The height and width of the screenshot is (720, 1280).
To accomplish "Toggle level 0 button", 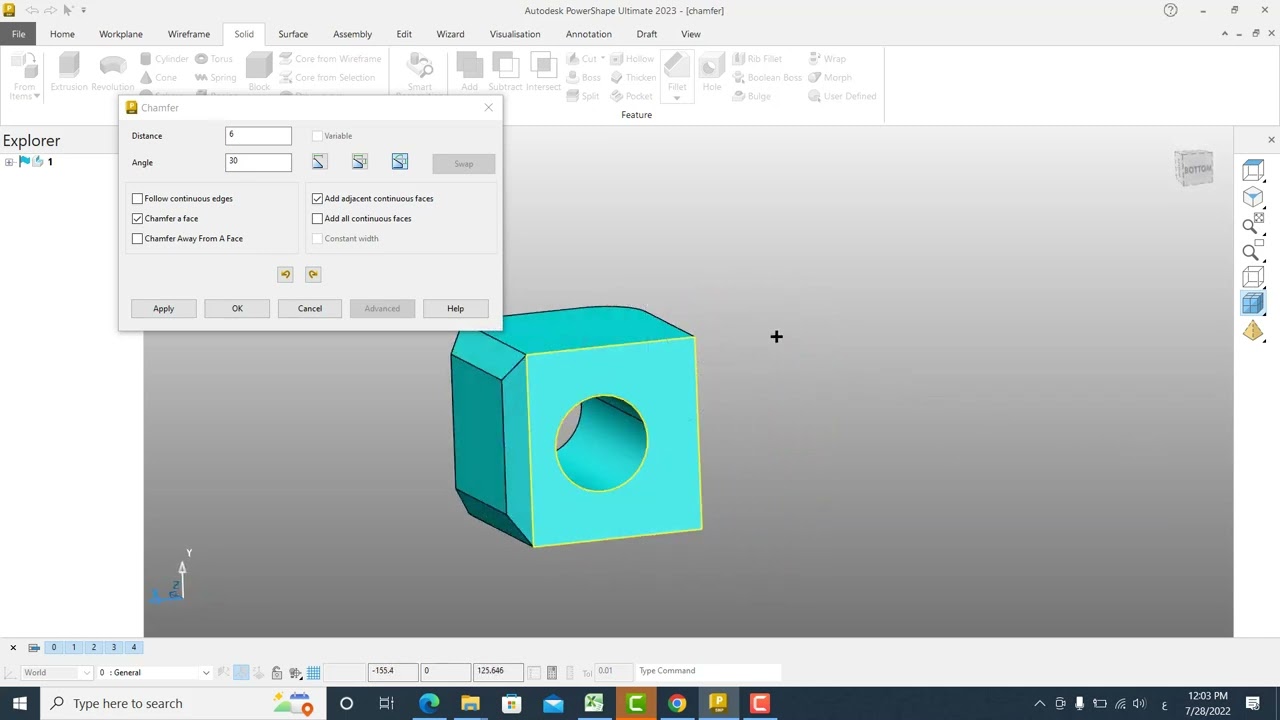I will point(54,647).
